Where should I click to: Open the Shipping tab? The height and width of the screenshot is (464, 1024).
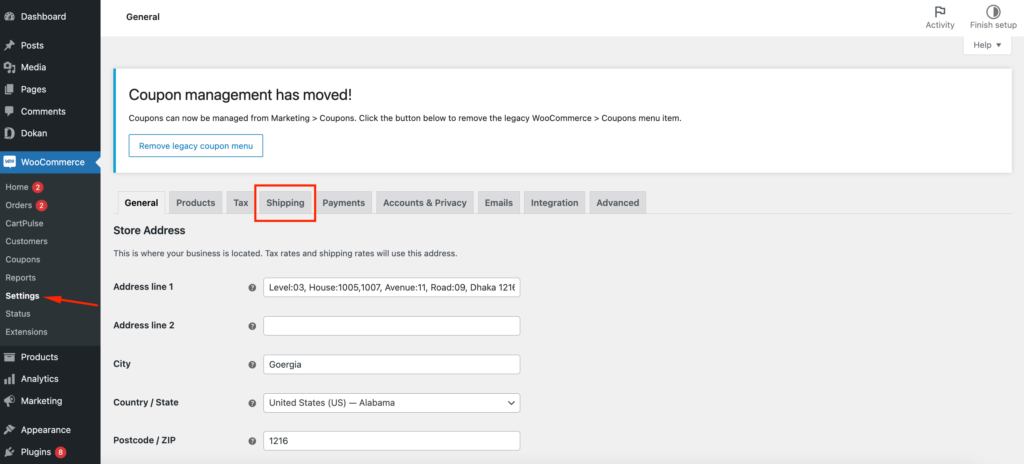(285, 203)
